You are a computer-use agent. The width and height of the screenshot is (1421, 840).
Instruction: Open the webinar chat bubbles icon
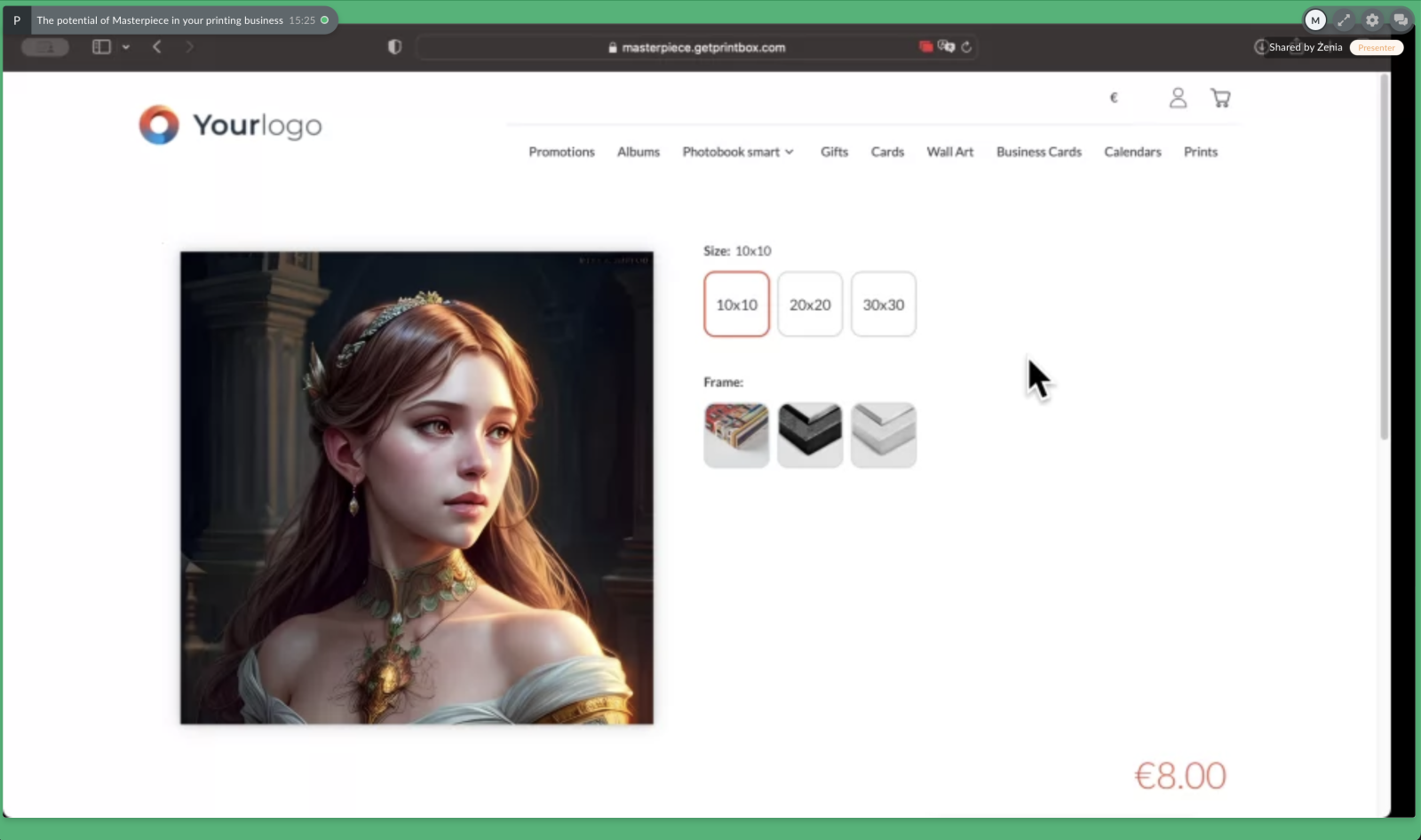[x=1401, y=20]
